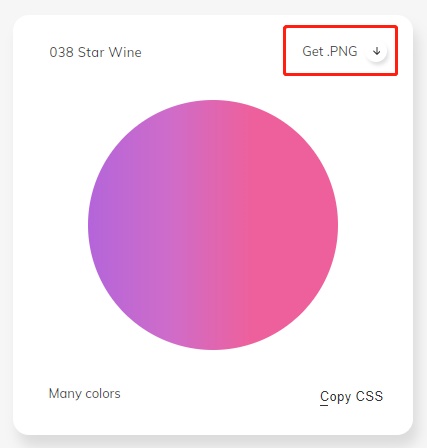This screenshot has height=448, width=427.
Task: Click the middle of the gradient preview
Action: [x=213, y=225]
